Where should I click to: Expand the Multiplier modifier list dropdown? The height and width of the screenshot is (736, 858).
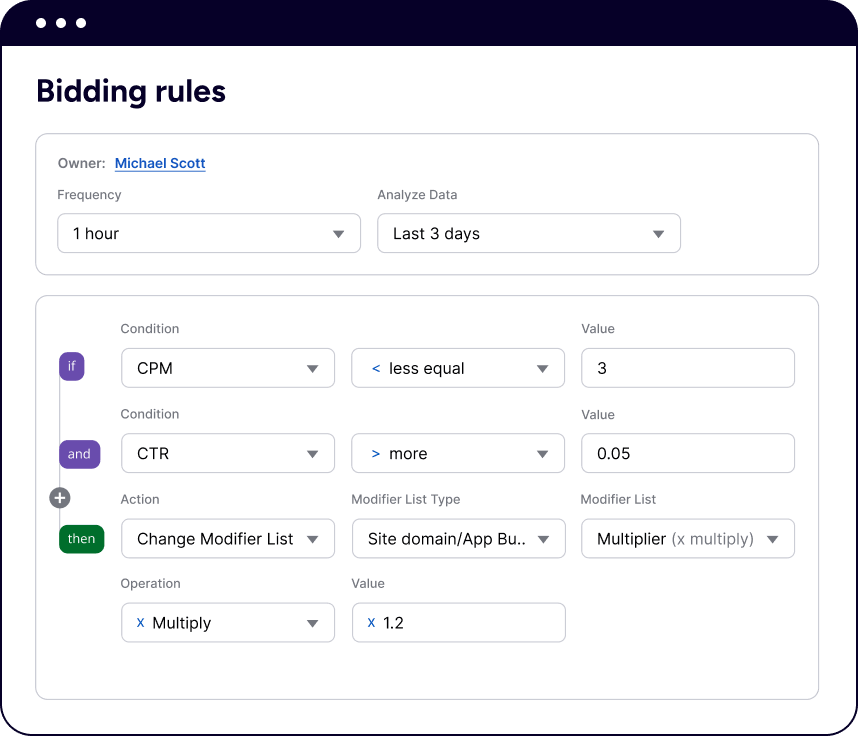[x=687, y=538]
